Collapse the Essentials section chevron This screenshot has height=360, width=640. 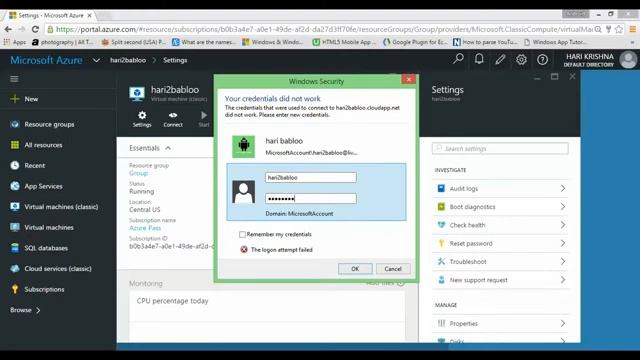[168, 148]
